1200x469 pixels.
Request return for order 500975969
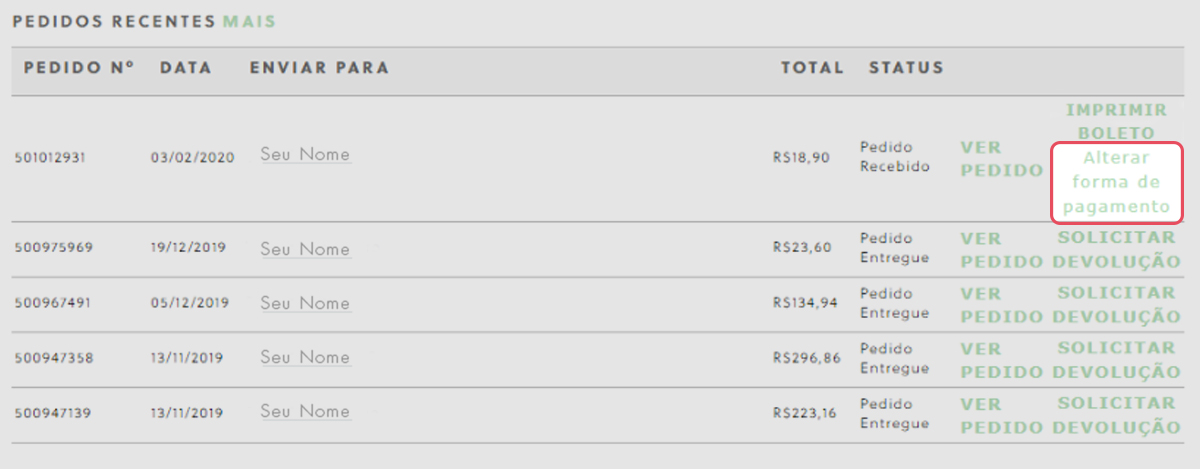(x=1116, y=250)
